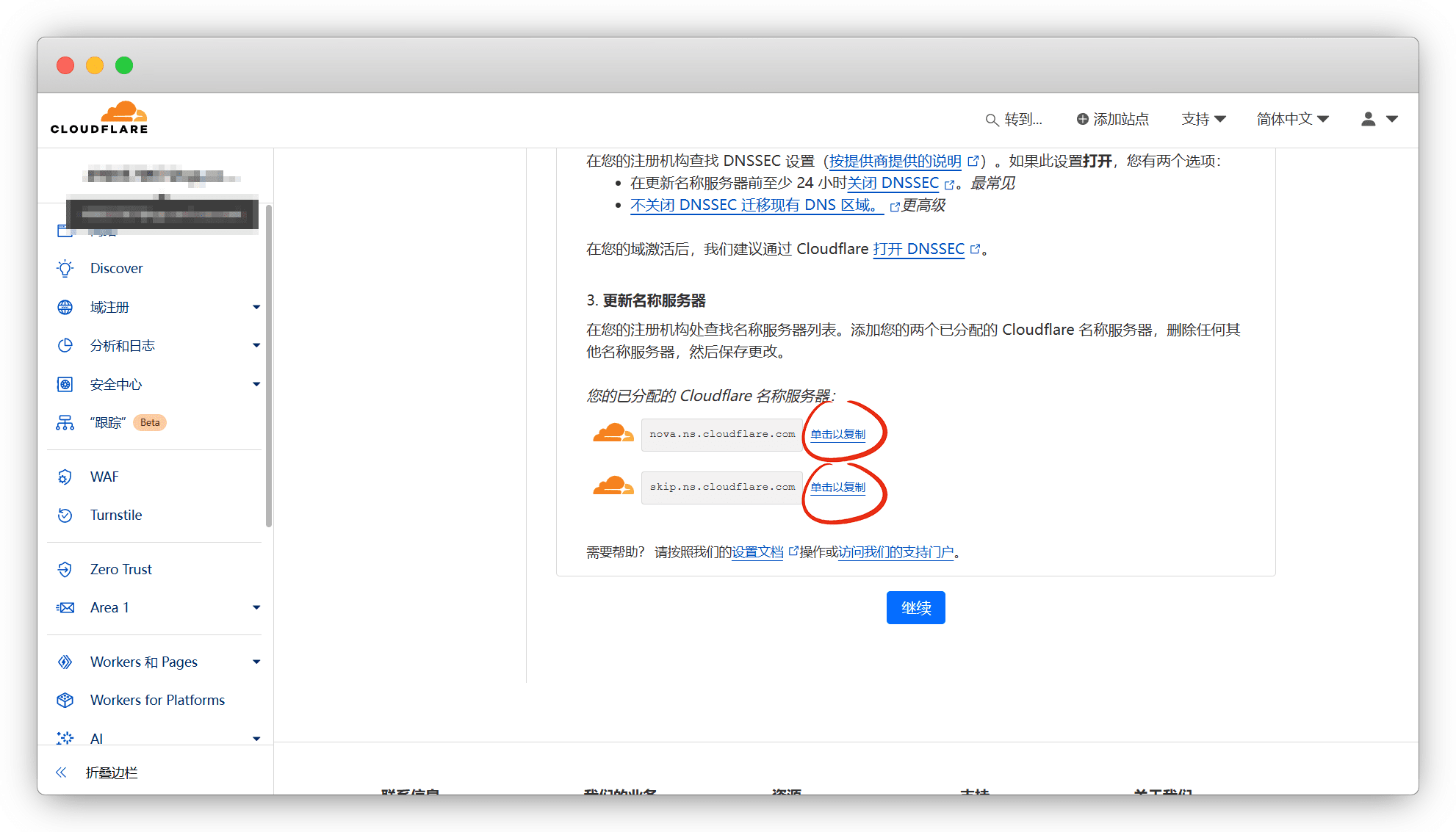The image size is (1456, 832).
Task: Open Discover via lightbulb icon
Action: pyautogui.click(x=65, y=268)
